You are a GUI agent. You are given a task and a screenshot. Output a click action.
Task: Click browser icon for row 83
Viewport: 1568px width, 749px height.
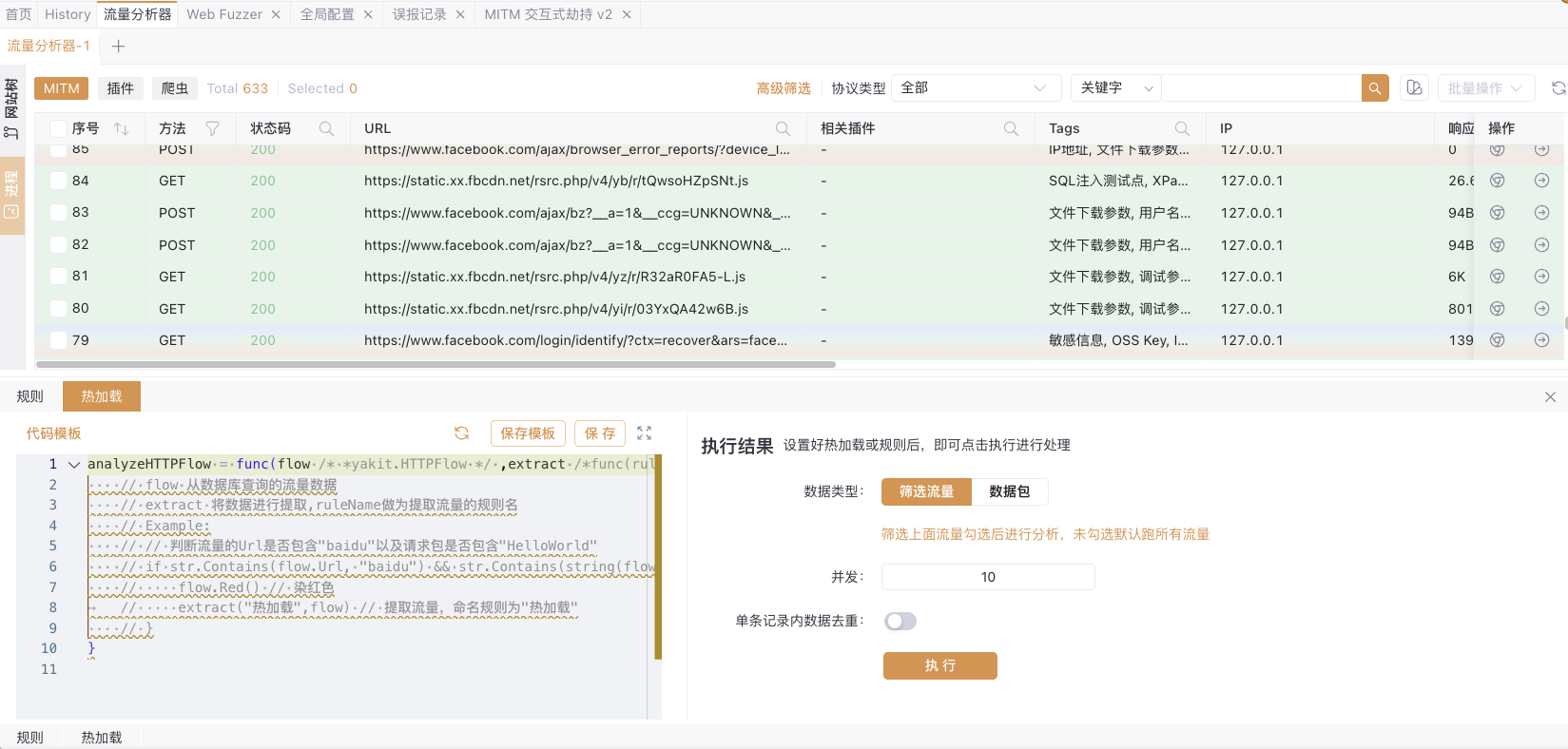[x=1498, y=213]
